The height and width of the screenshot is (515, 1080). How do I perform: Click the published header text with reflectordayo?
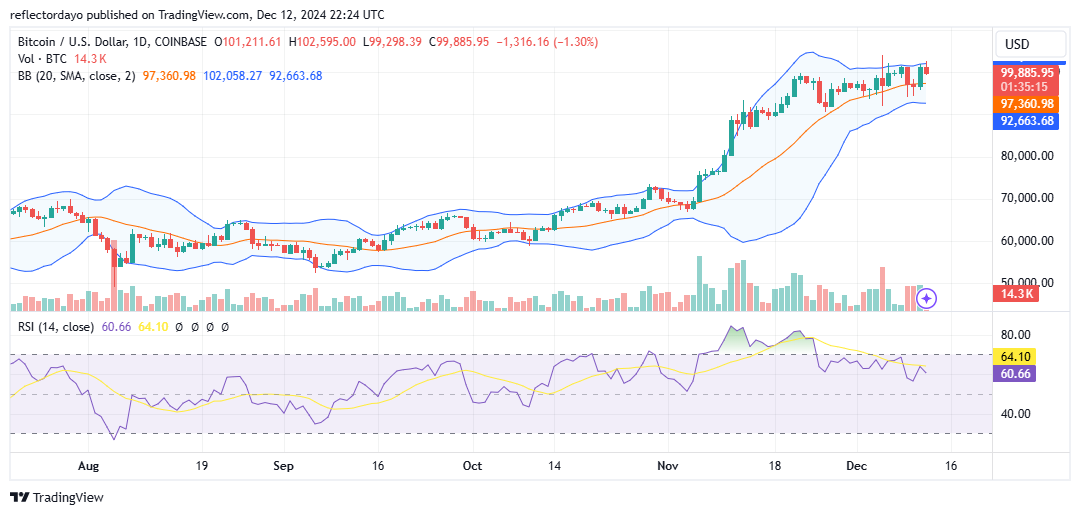point(198,14)
